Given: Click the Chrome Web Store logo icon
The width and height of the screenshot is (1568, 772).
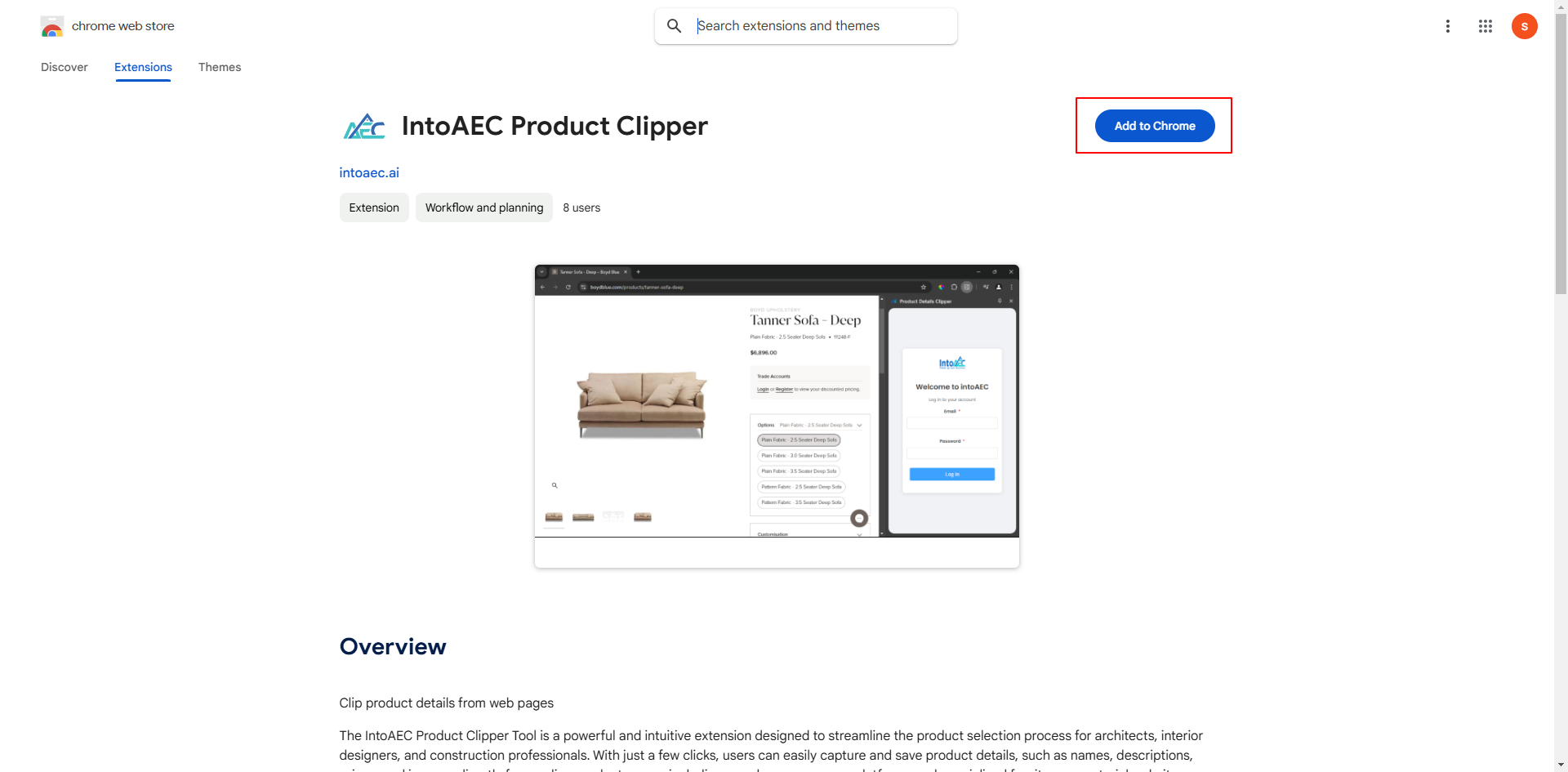Looking at the screenshot, I should (52, 26).
